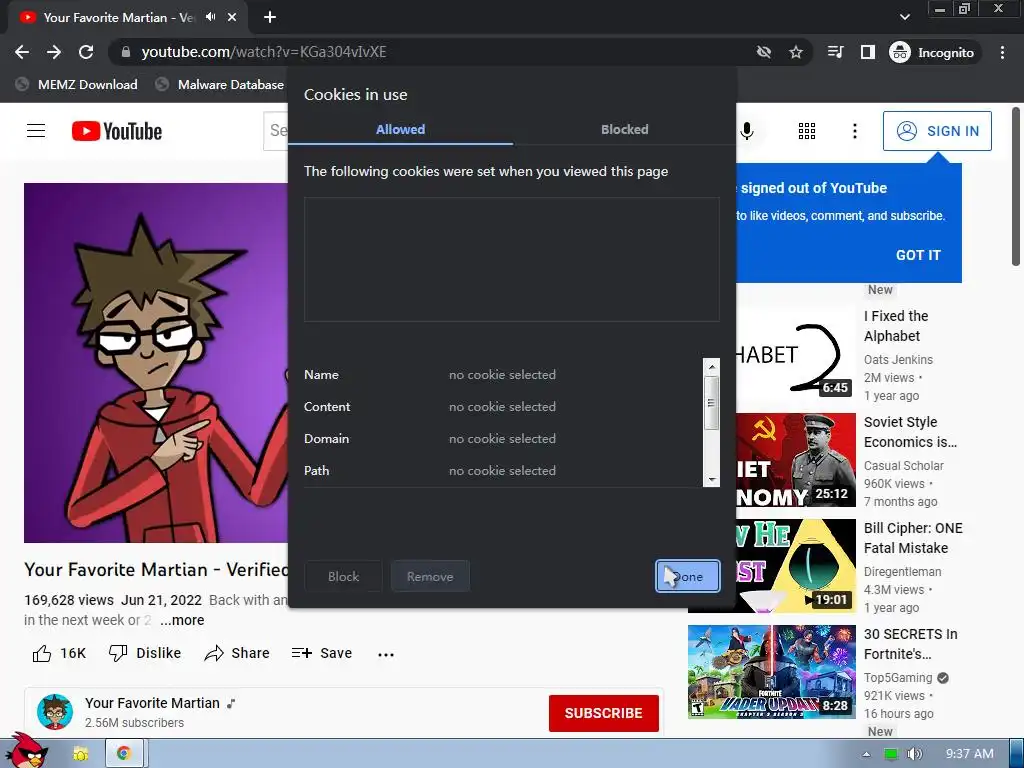Open the Your Favorite Martian channel name
Viewport: 1024px width, 768px height.
pos(152,703)
